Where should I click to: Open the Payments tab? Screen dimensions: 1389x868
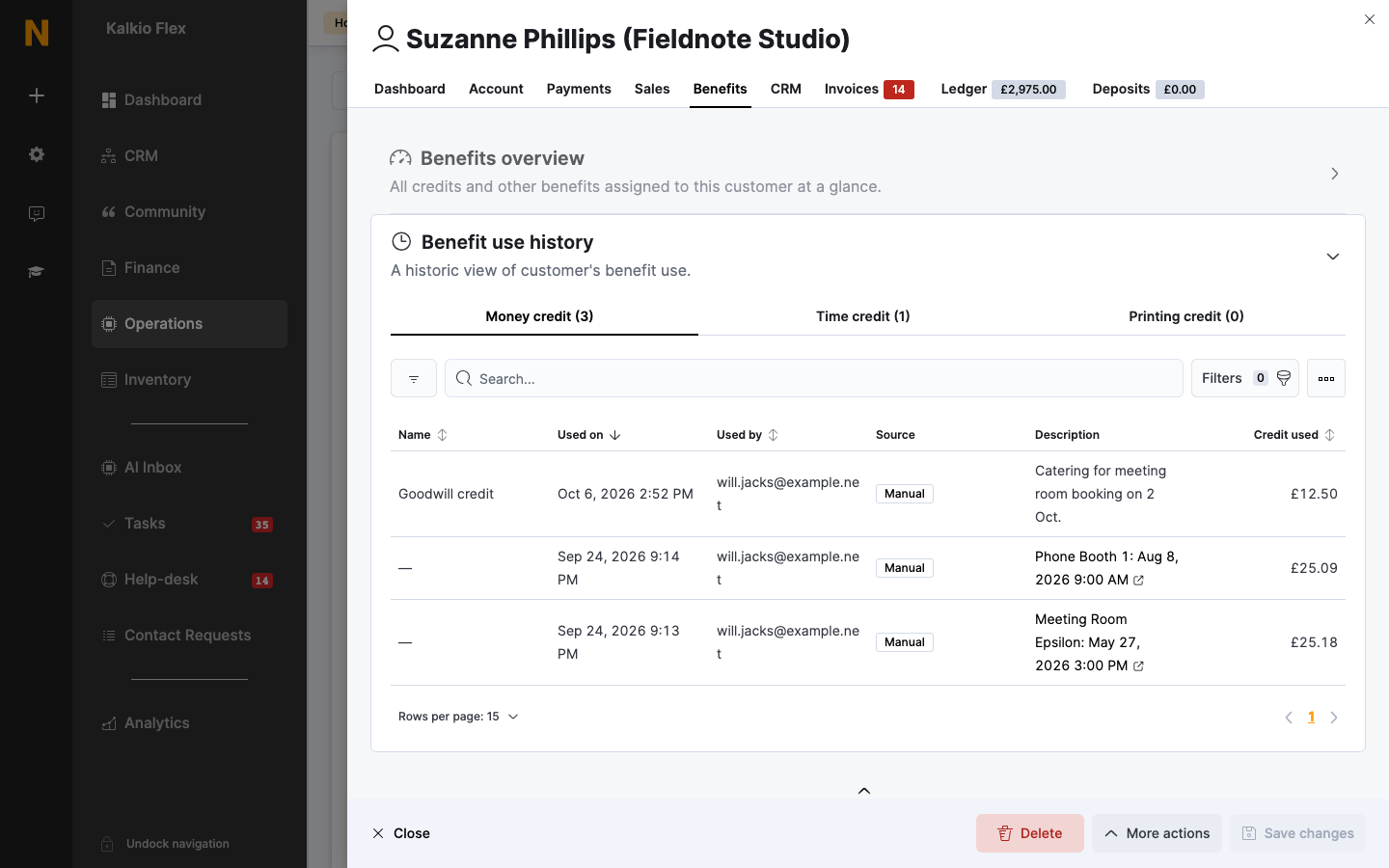[579, 89]
